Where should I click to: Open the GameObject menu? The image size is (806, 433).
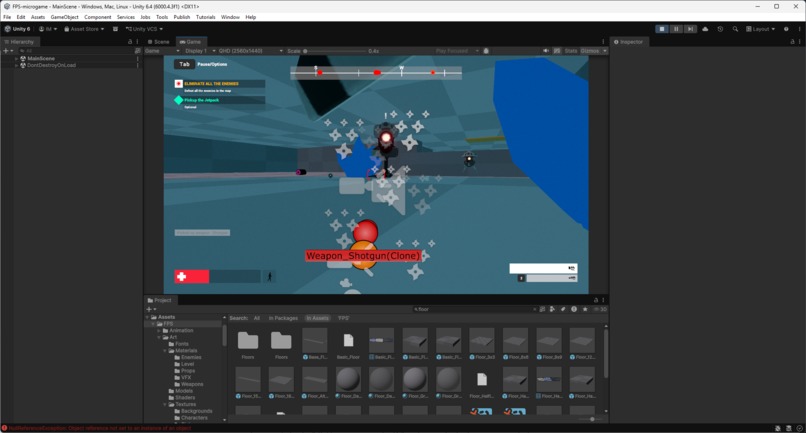(64, 17)
